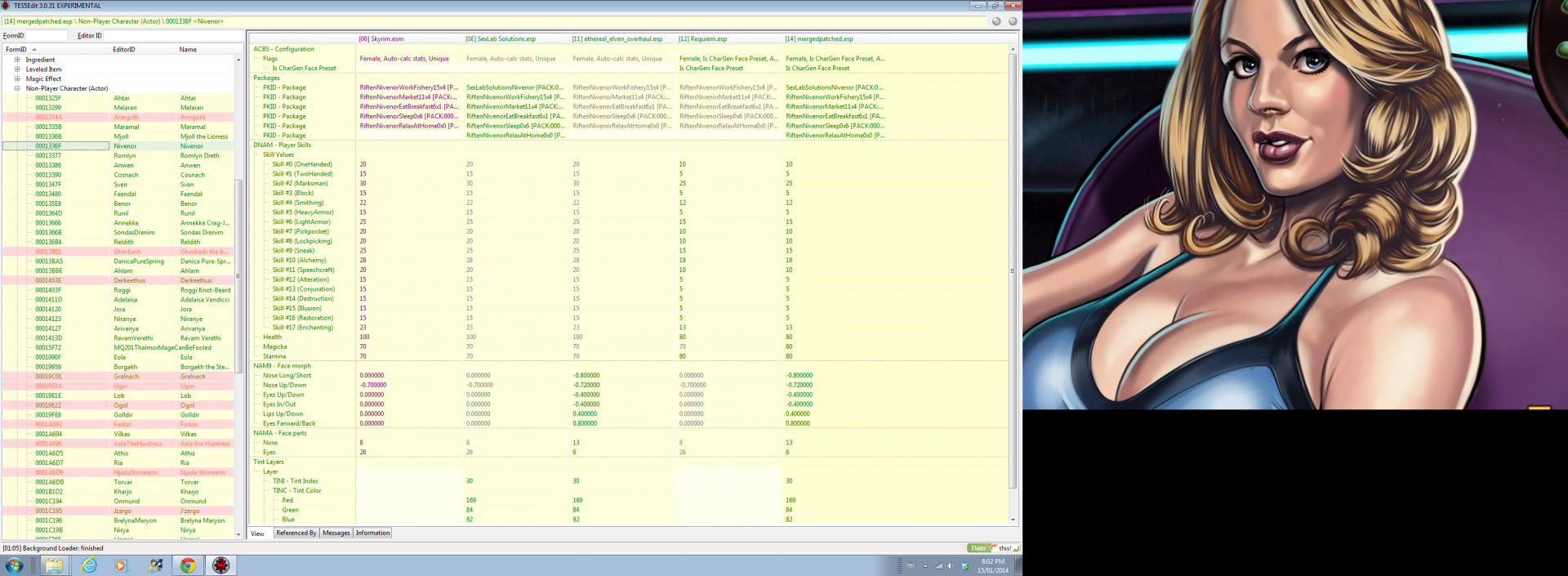
Task: Open Windows Explorer from the taskbar
Action: (x=54, y=565)
